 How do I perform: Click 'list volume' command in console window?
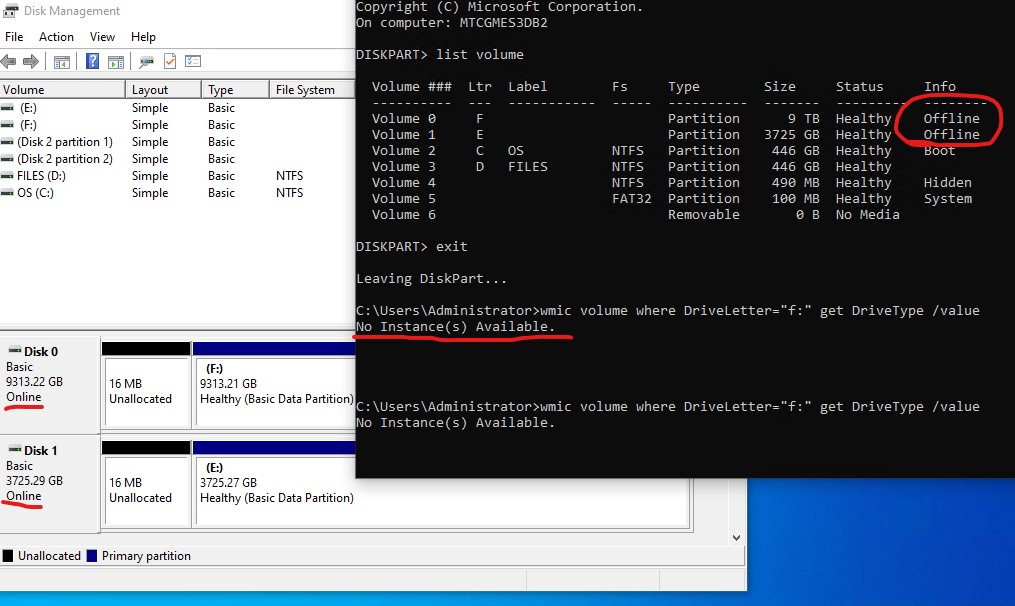pos(480,54)
